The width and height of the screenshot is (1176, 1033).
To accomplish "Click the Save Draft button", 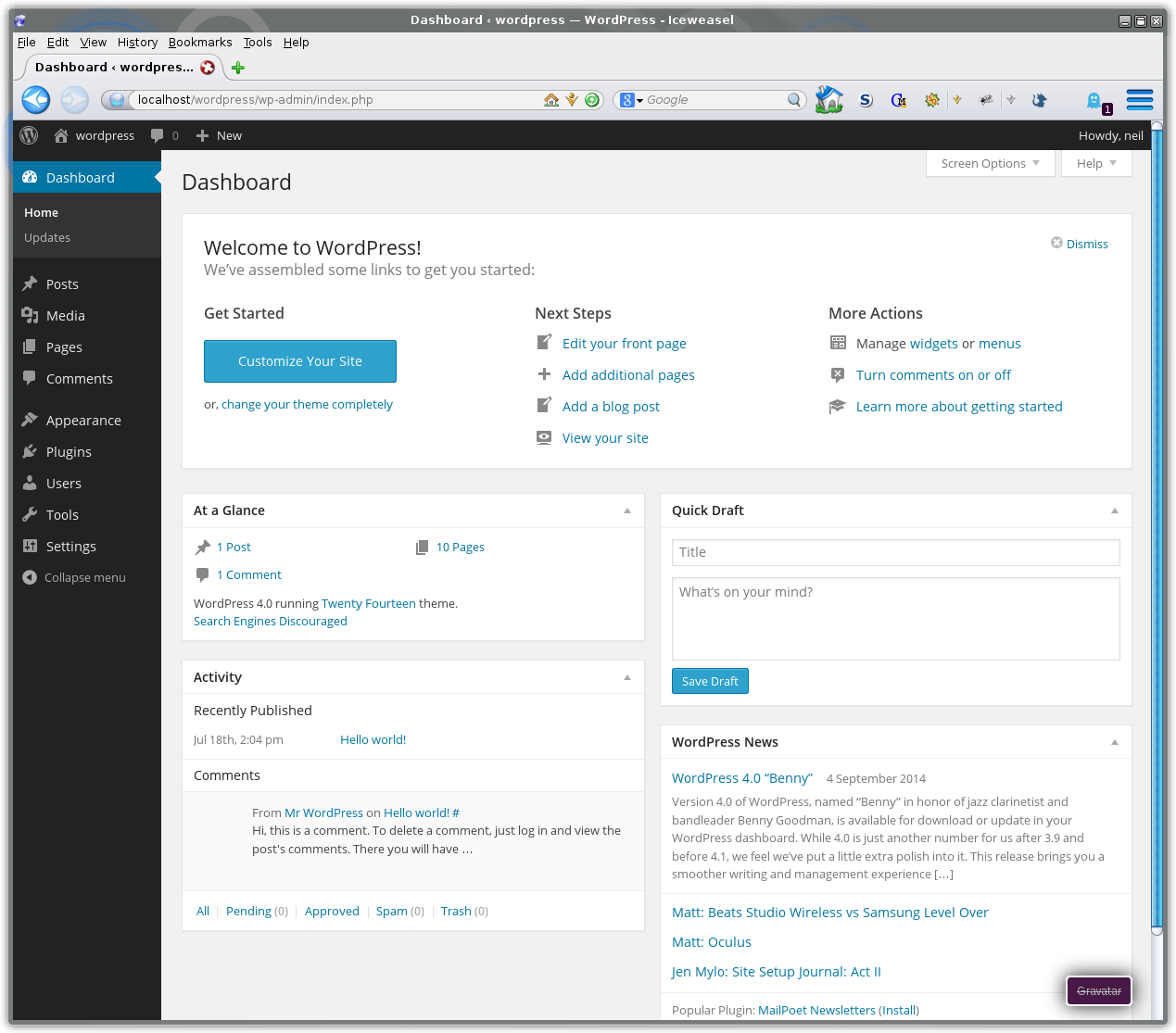I will 710,681.
